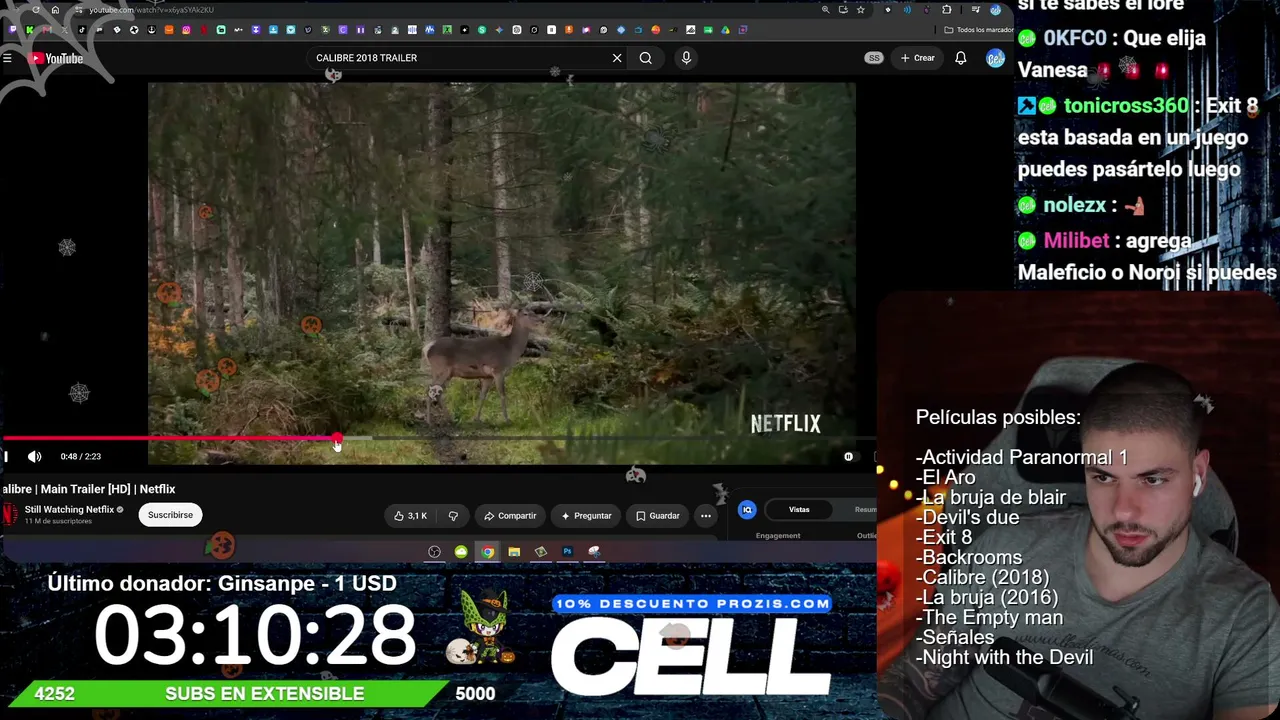Open the Todos los marcadores folder

point(979,30)
